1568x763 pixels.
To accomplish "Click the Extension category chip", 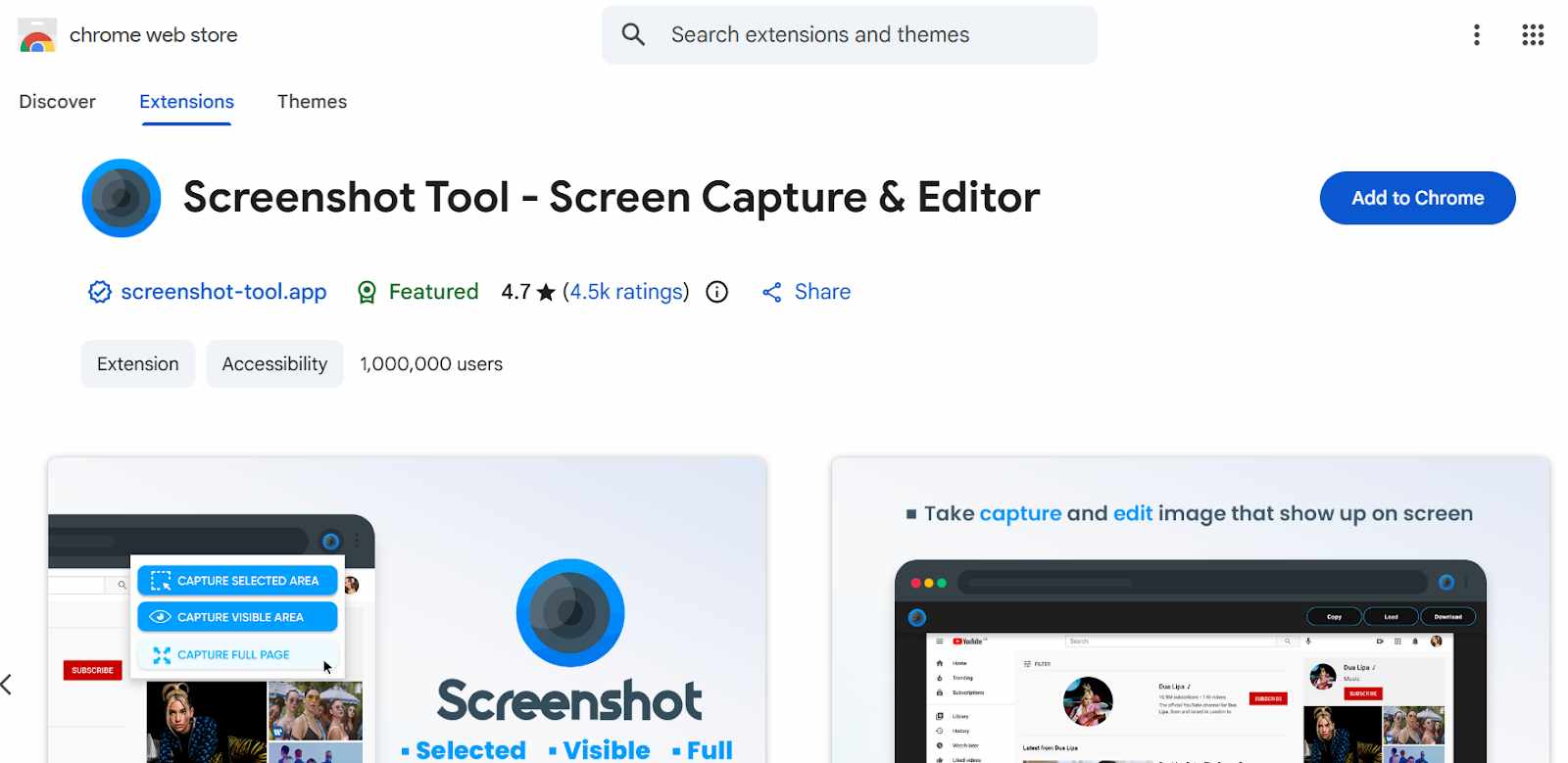I will (x=138, y=364).
